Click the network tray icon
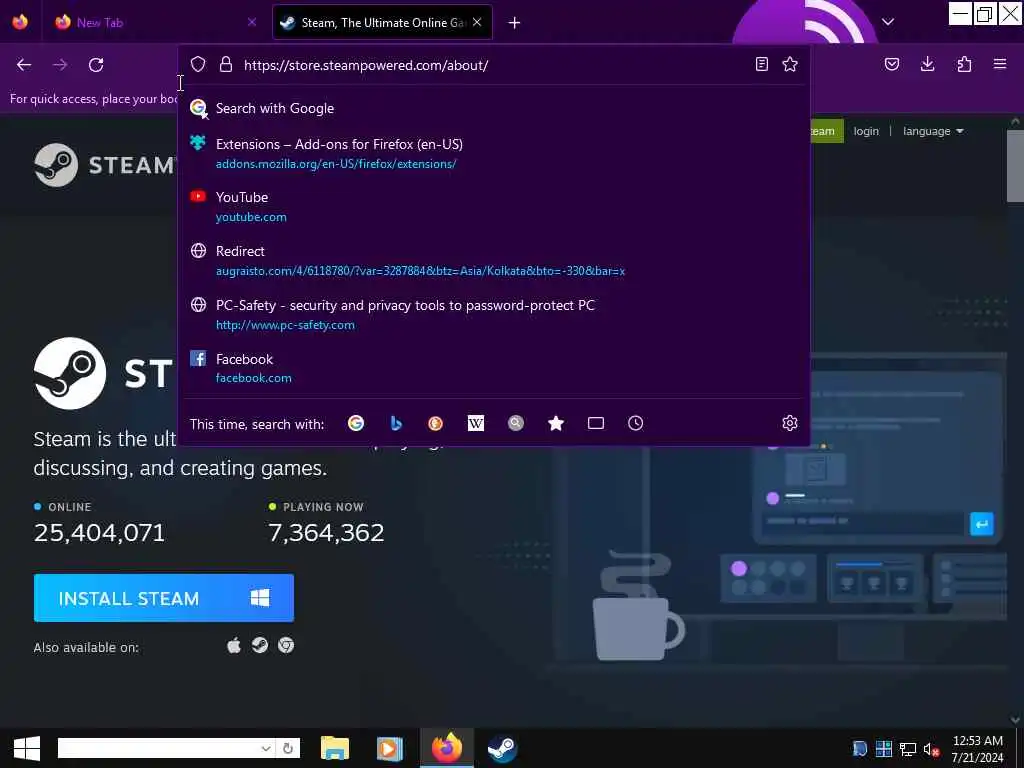1024x768 pixels. pos(908,750)
